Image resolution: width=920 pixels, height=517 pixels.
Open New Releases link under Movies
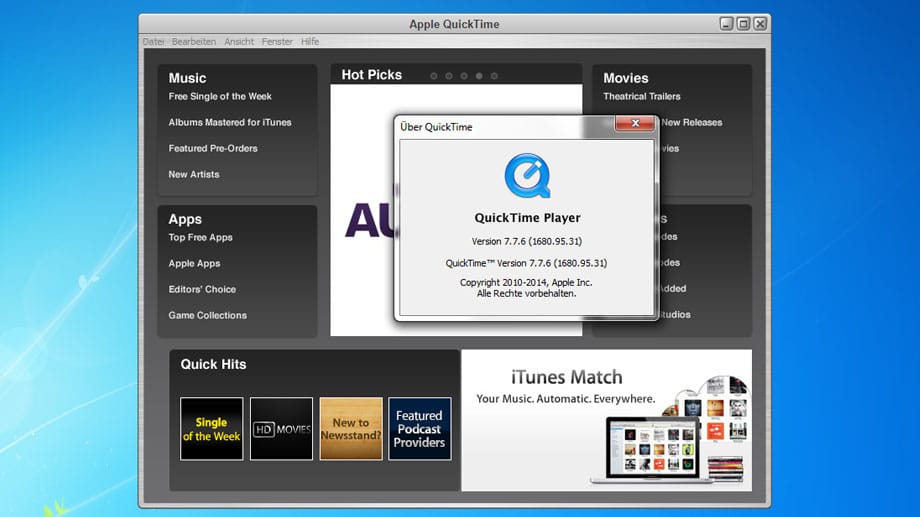click(692, 122)
